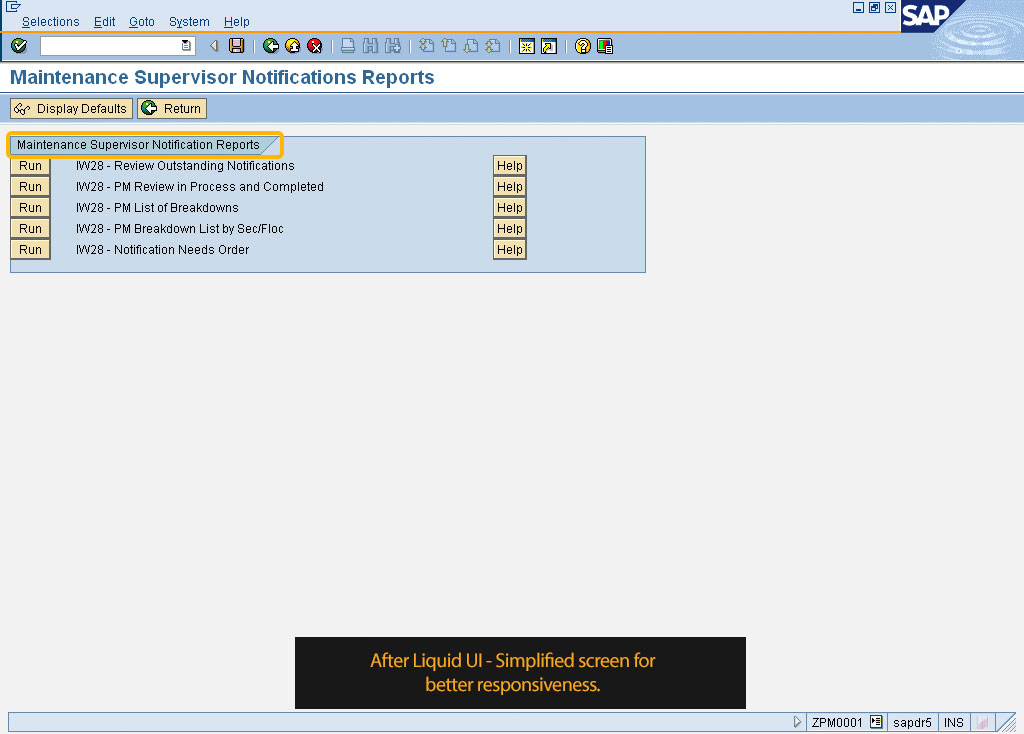
Task: Click the red Cancel icon
Action: coord(315,46)
